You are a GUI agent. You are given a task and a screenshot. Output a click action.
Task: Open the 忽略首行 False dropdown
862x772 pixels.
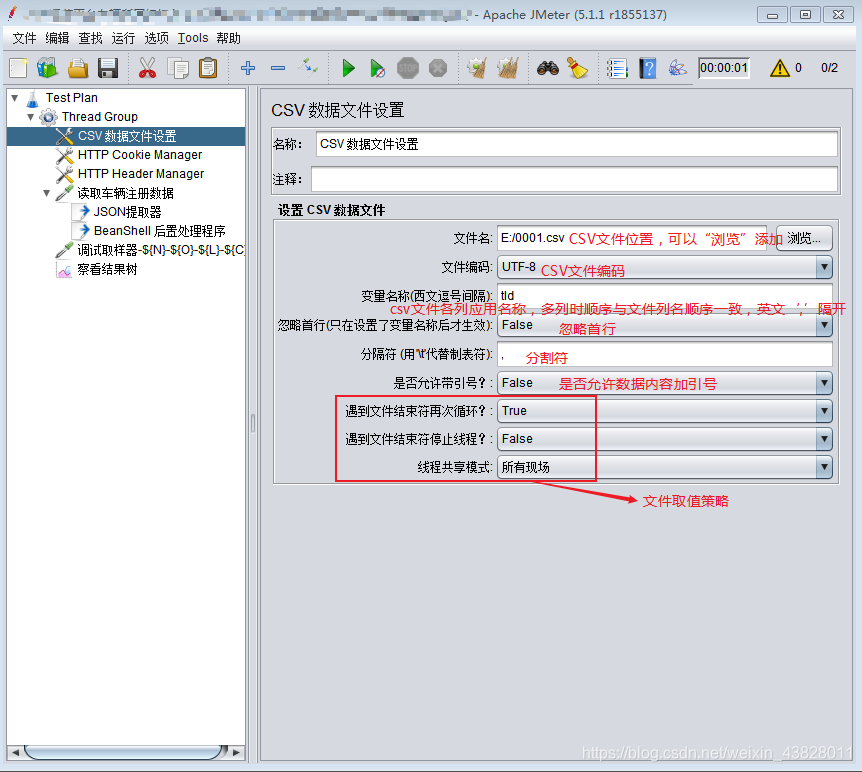664,325
